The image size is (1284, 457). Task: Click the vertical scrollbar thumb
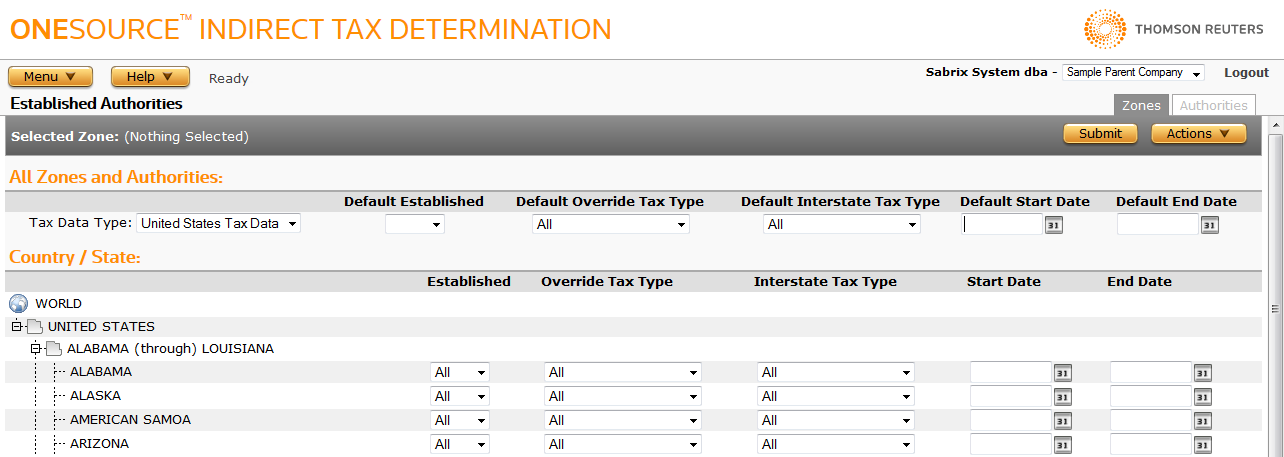(1275, 309)
